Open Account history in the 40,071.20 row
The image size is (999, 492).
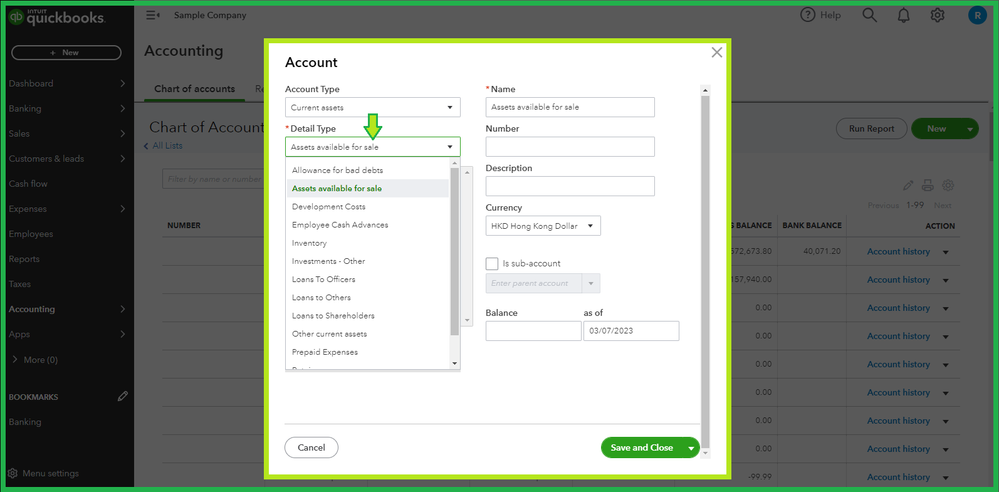[898, 252]
